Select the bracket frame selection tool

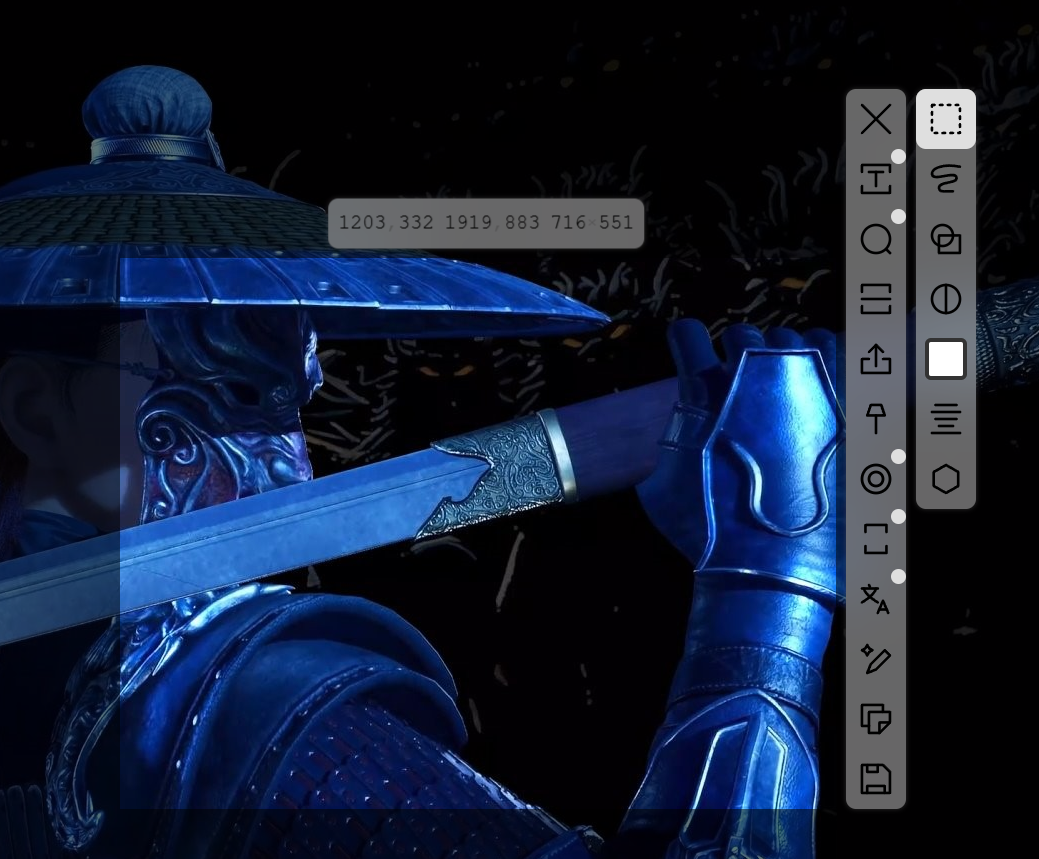pyautogui.click(x=876, y=539)
